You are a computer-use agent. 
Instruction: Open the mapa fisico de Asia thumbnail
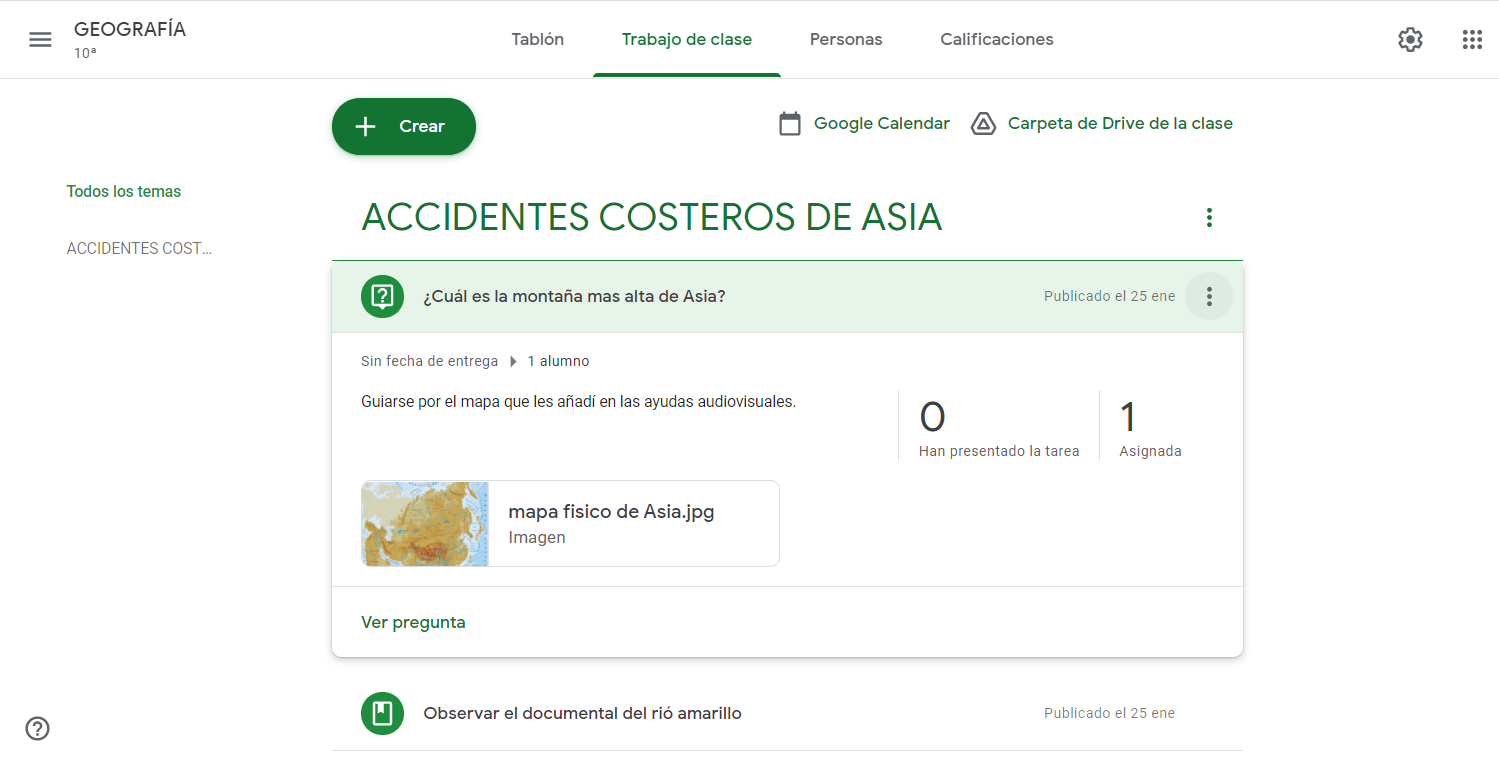pos(425,524)
